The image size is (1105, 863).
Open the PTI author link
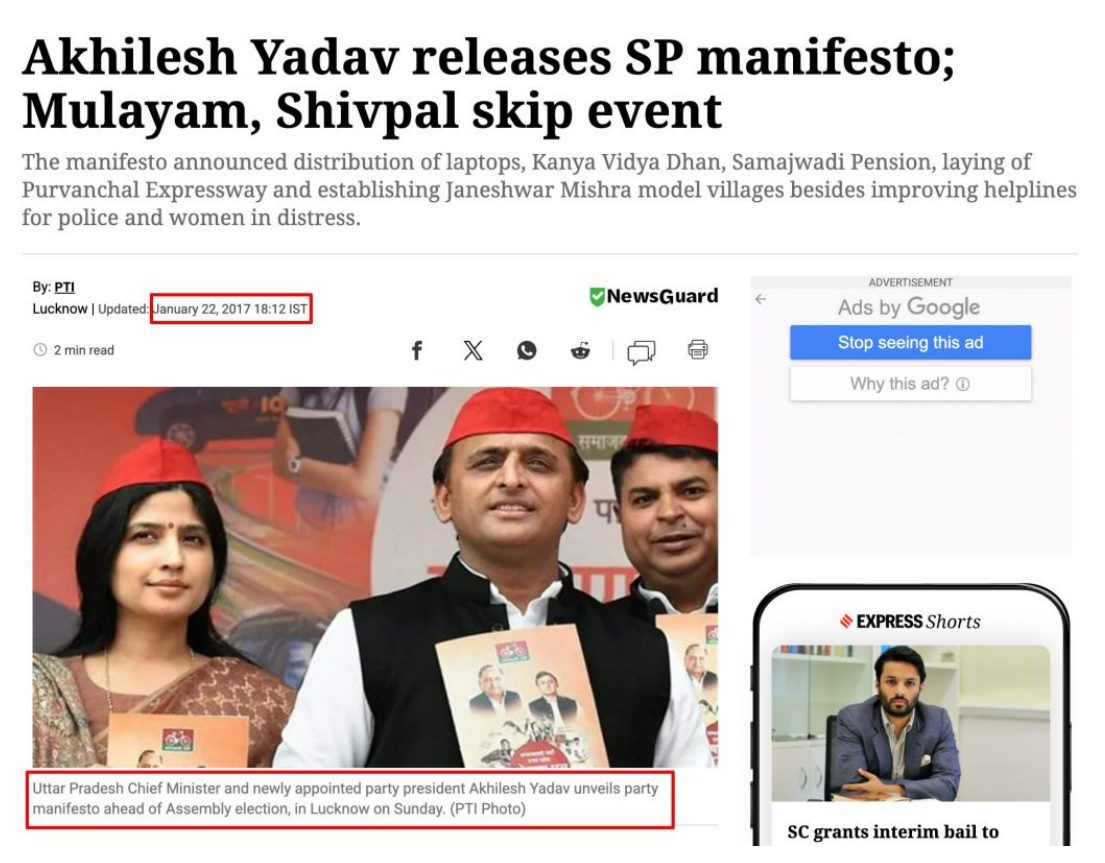(x=64, y=287)
